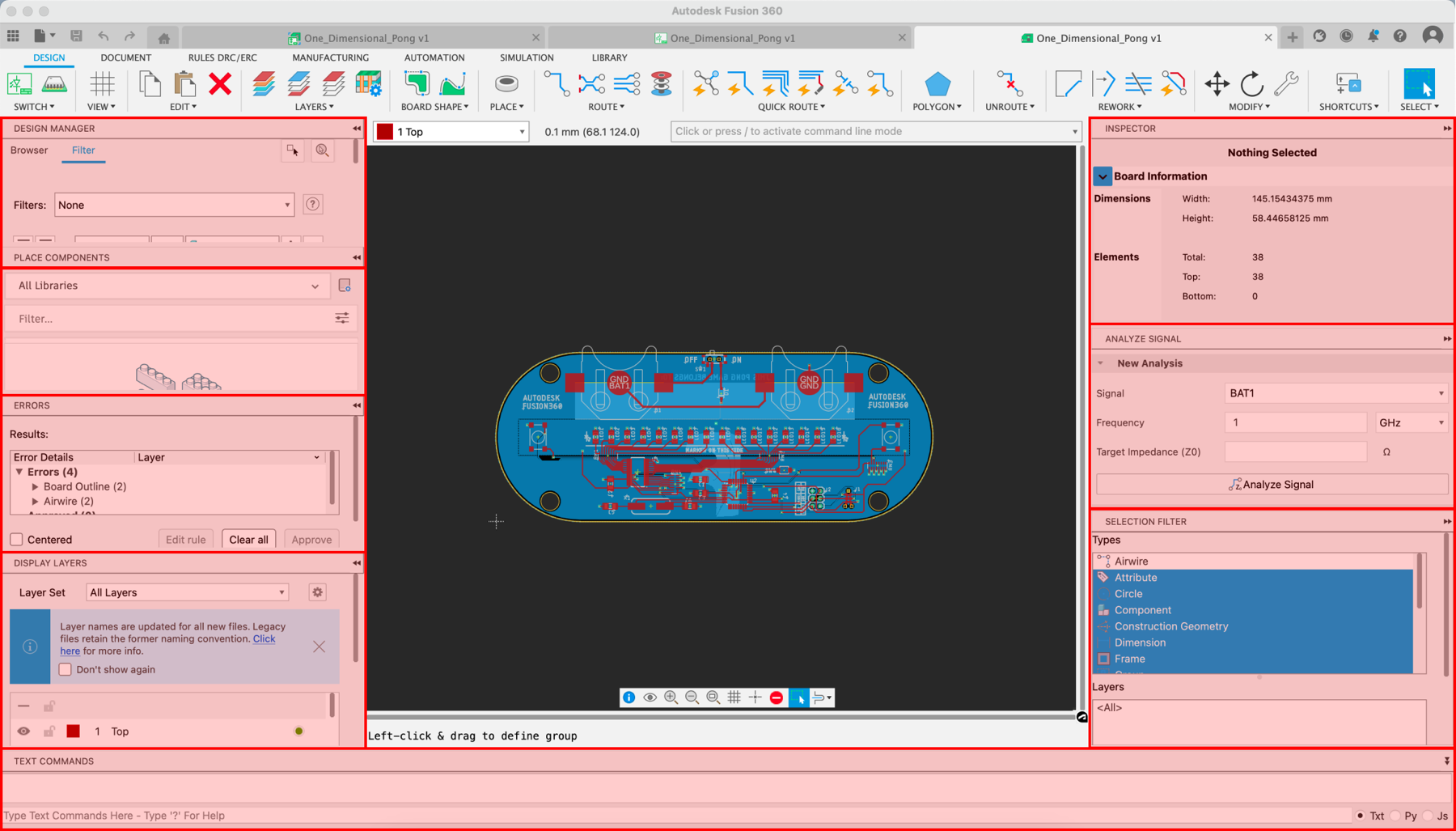Click the red Top layer color swatch

pos(74,731)
